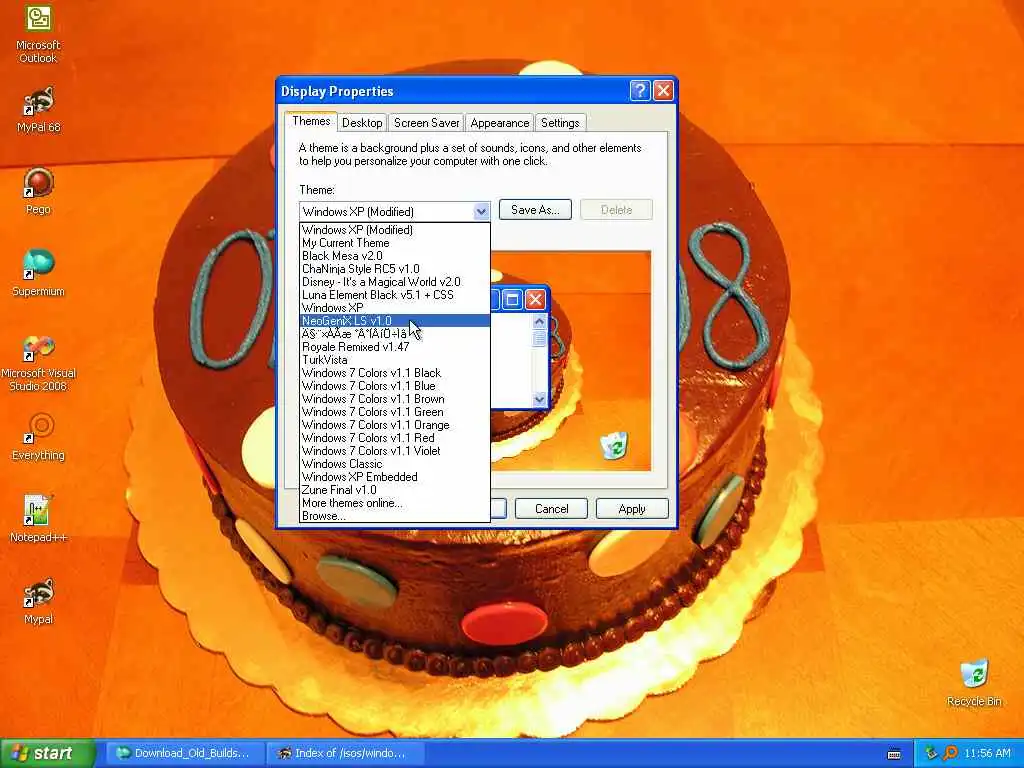Select the Notepad++ desktop shortcut
The height and width of the screenshot is (768, 1024).
pos(38,519)
